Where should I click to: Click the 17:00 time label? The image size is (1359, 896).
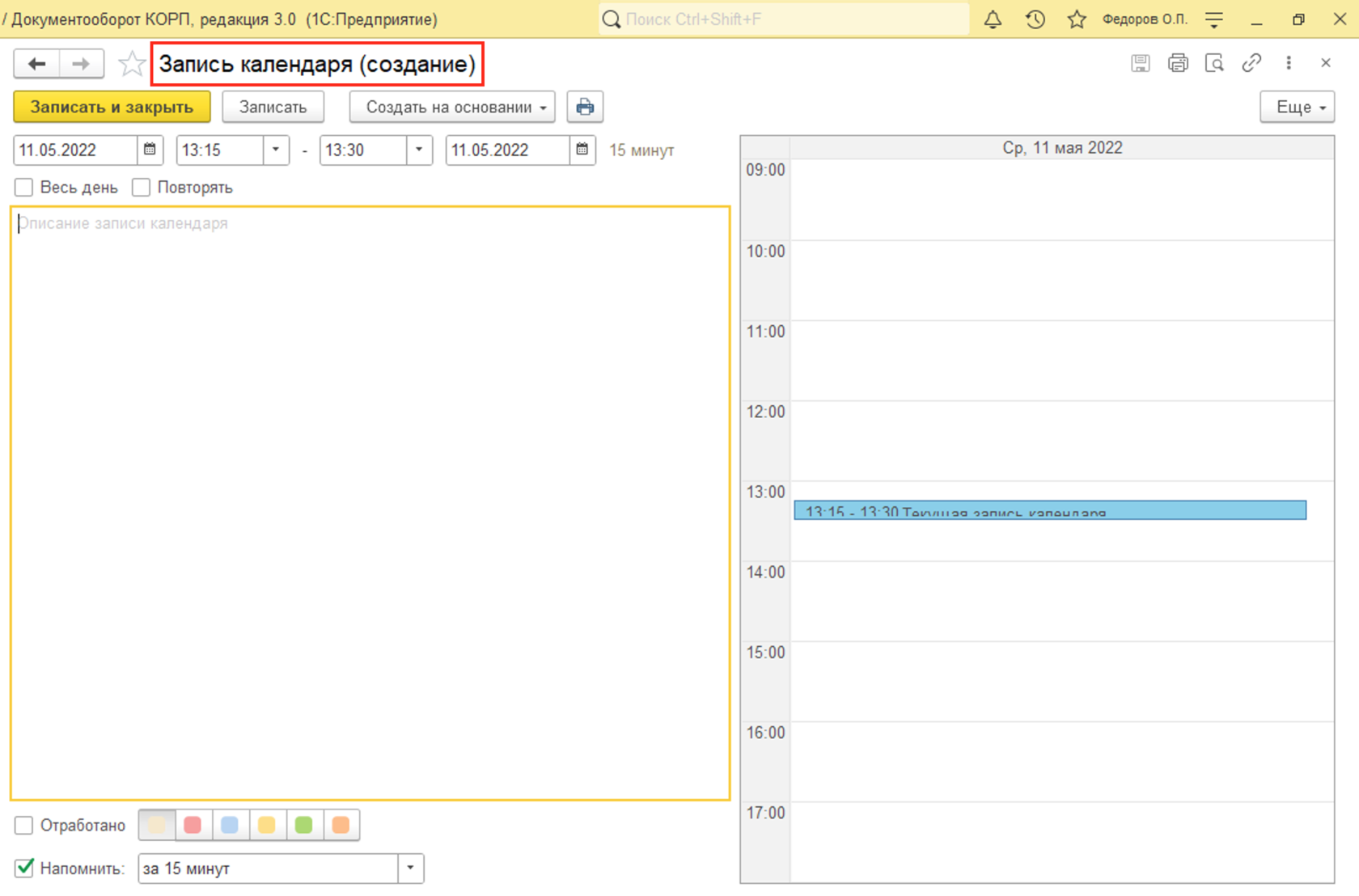click(x=765, y=813)
